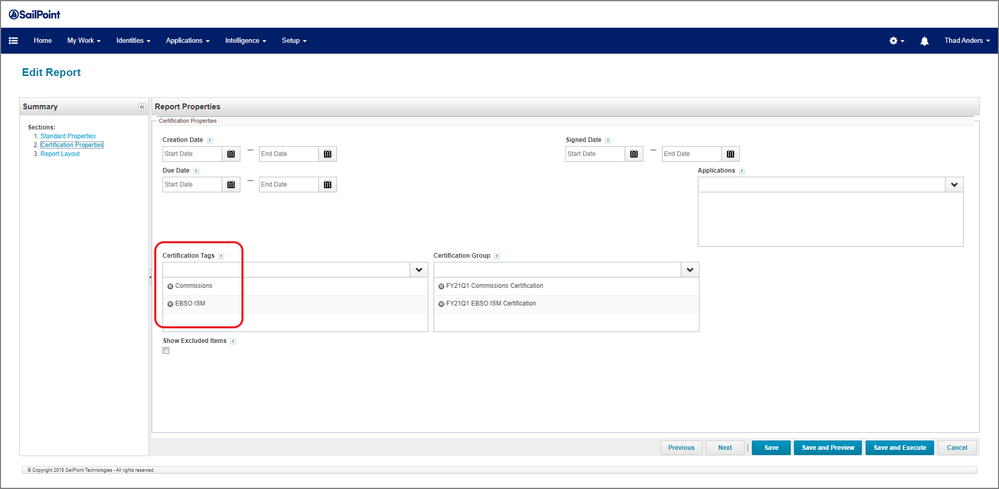The height and width of the screenshot is (489, 999).
Task: Collapse the Summary side panel
Action: click(141, 107)
